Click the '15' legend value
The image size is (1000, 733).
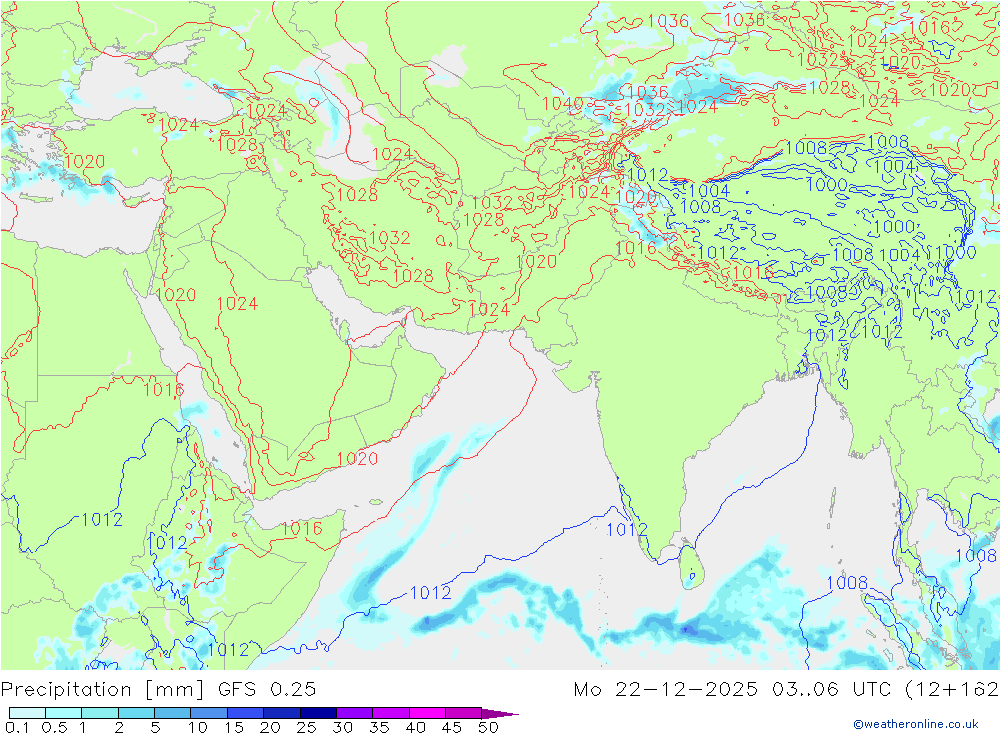pyautogui.click(x=234, y=727)
